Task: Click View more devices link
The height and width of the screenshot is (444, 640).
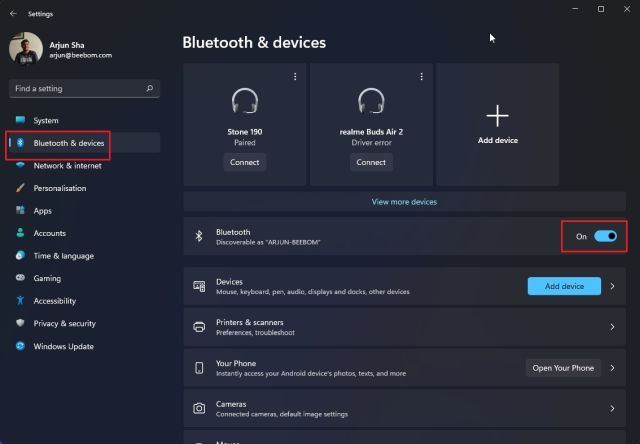Action: tap(404, 202)
